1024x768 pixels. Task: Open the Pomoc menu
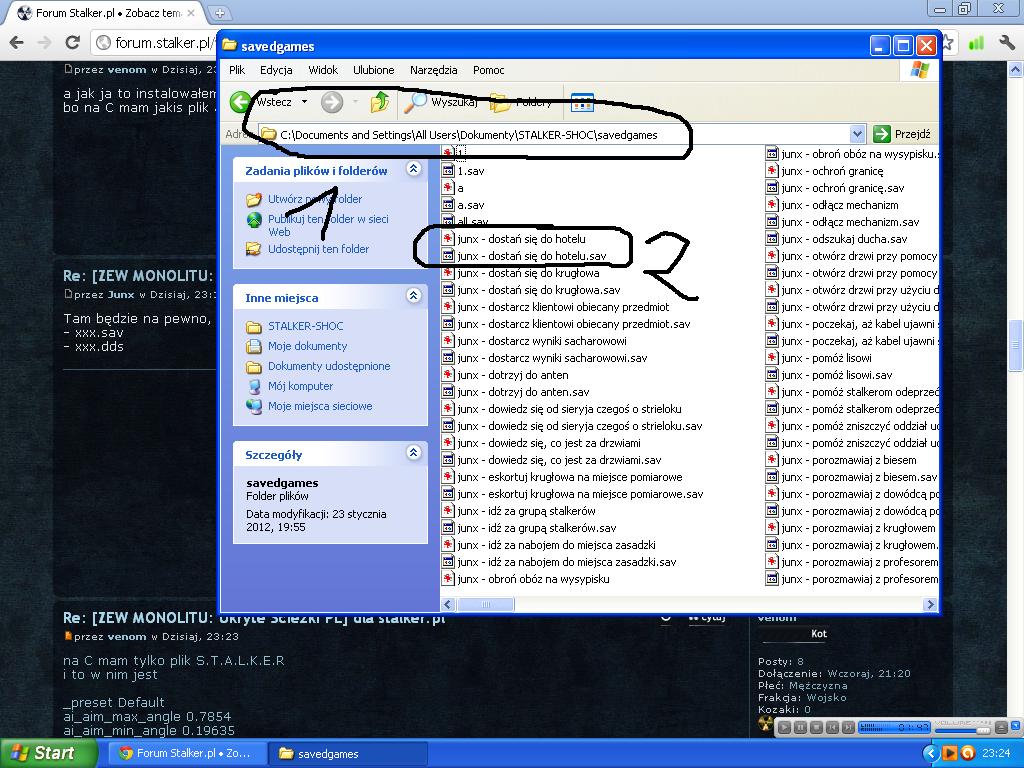click(x=488, y=70)
